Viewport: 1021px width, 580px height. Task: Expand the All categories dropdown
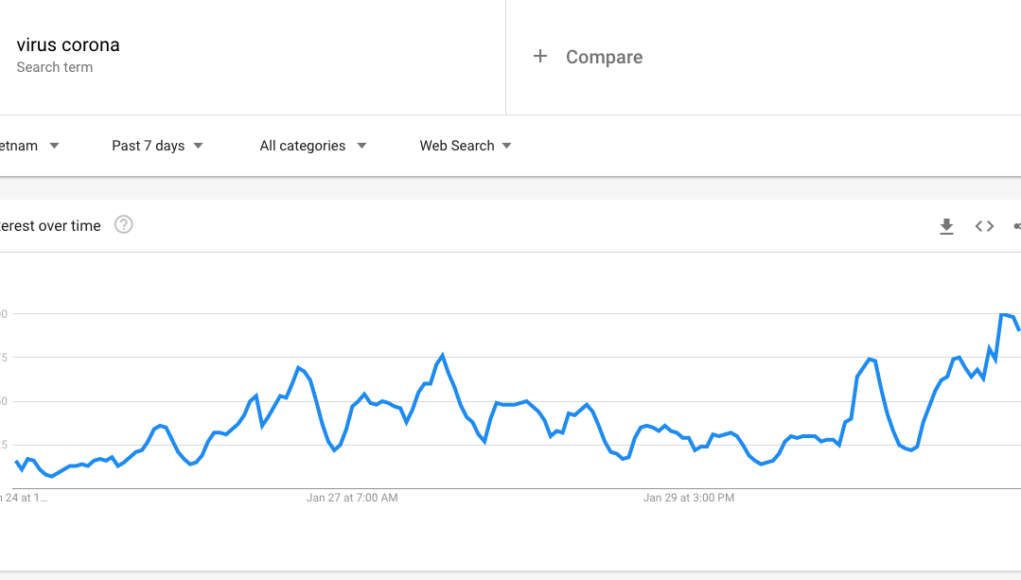click(x=313, y=146)
